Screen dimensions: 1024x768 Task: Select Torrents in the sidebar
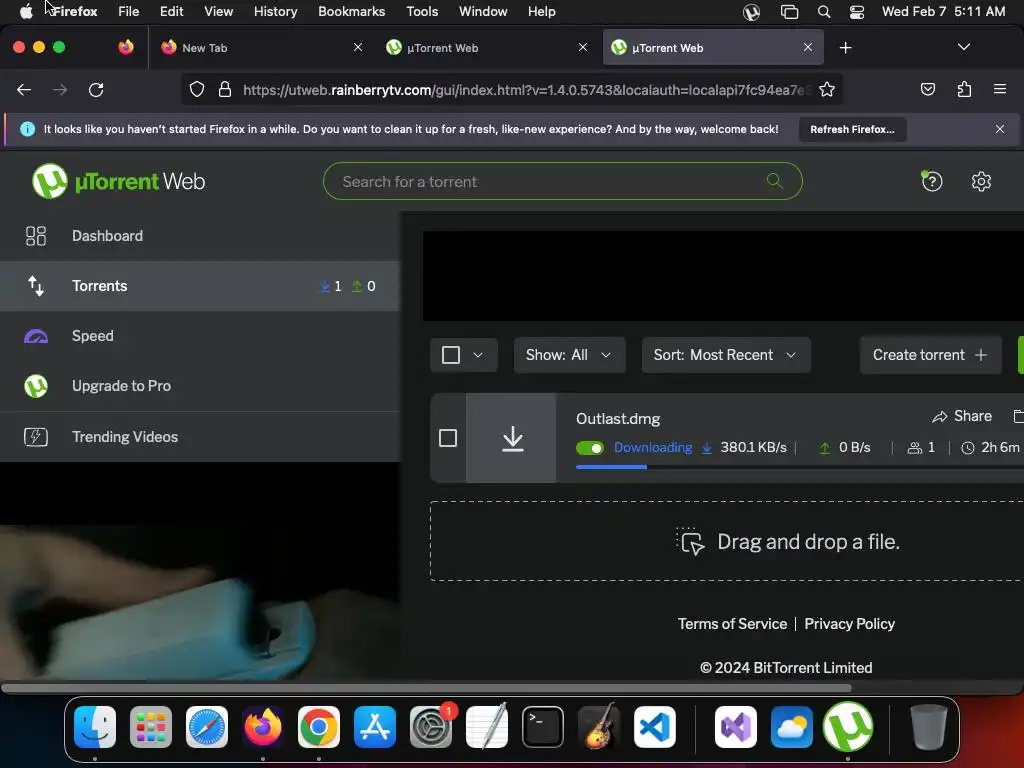(x=200, y=286)
